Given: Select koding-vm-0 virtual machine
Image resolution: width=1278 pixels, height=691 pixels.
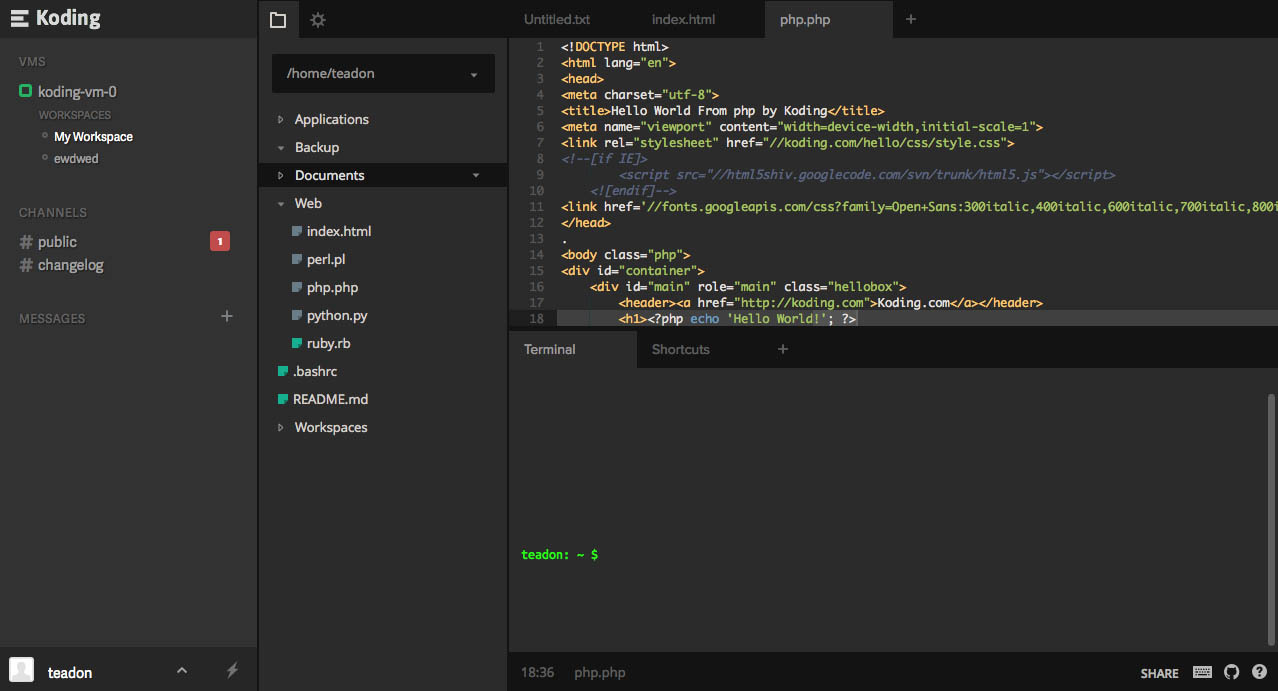Looking at the screenshot, I should point(77,92).
